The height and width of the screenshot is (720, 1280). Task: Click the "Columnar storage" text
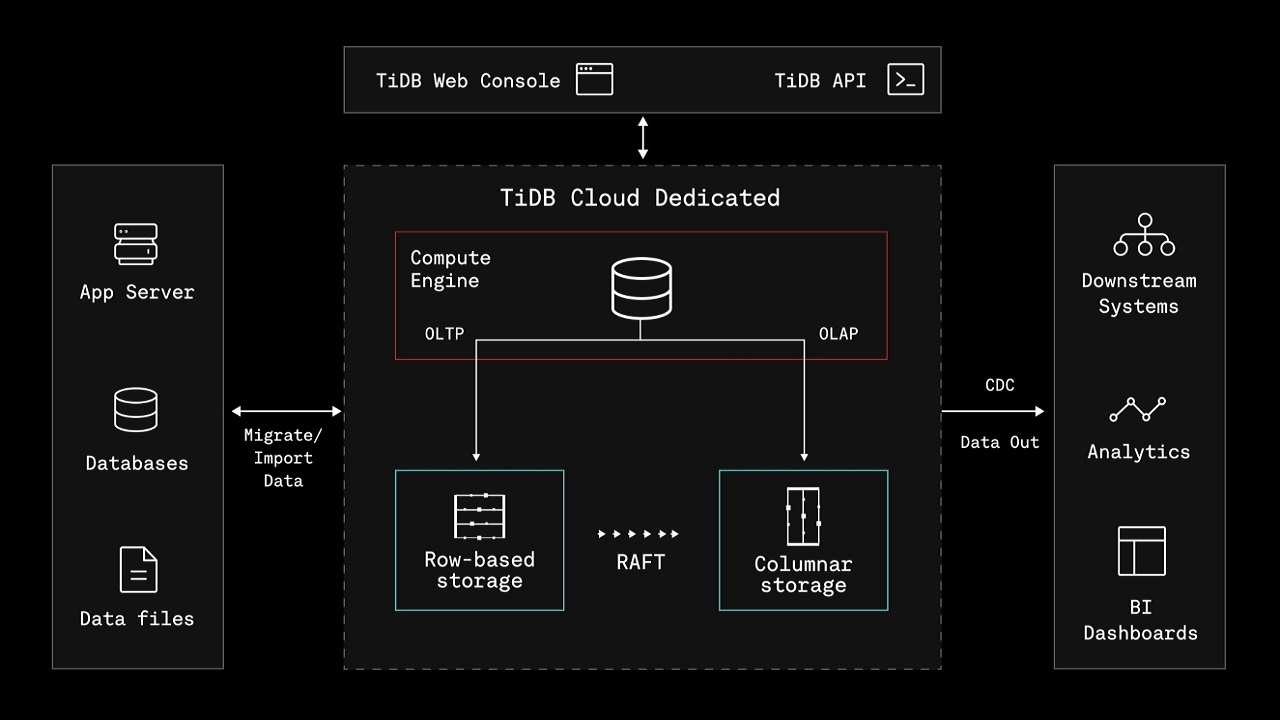pyautogui.click(x=803, y=575)
